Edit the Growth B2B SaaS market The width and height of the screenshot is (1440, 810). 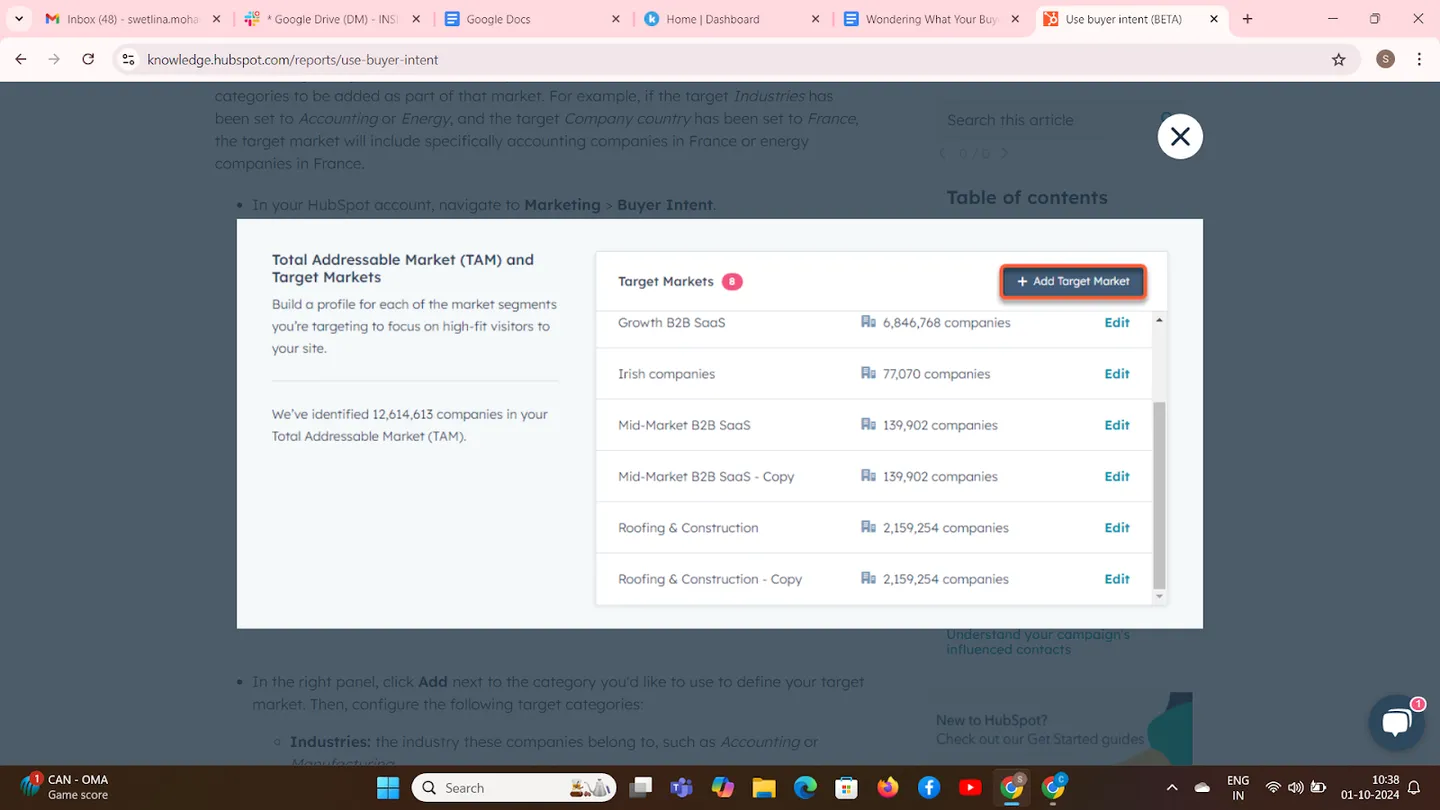point(1117,323)
